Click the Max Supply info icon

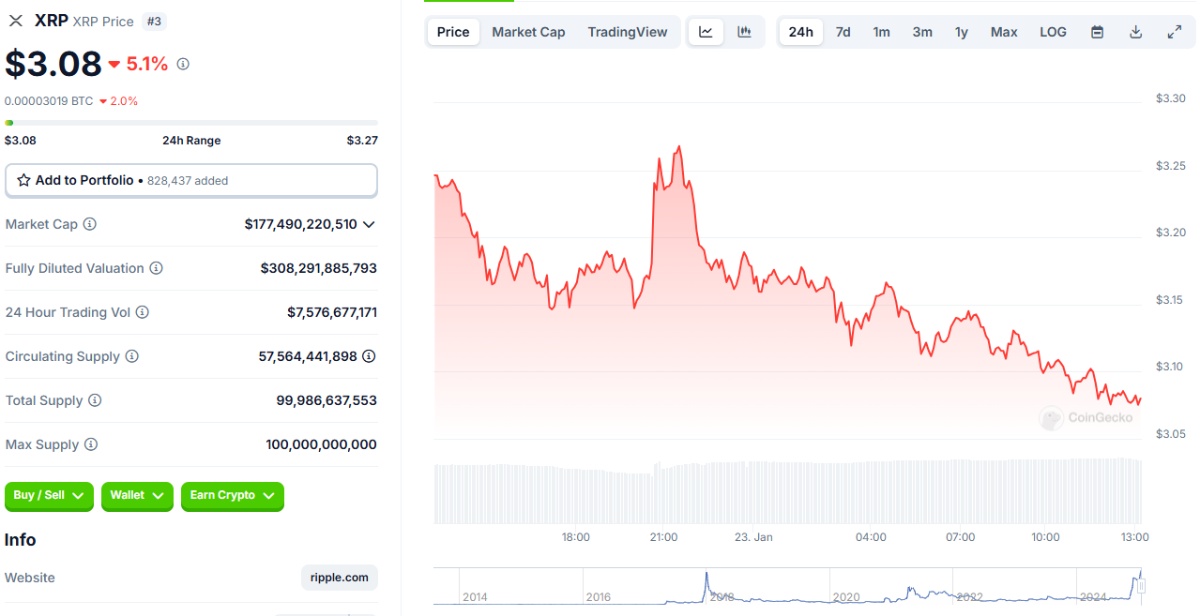(91, 444)
